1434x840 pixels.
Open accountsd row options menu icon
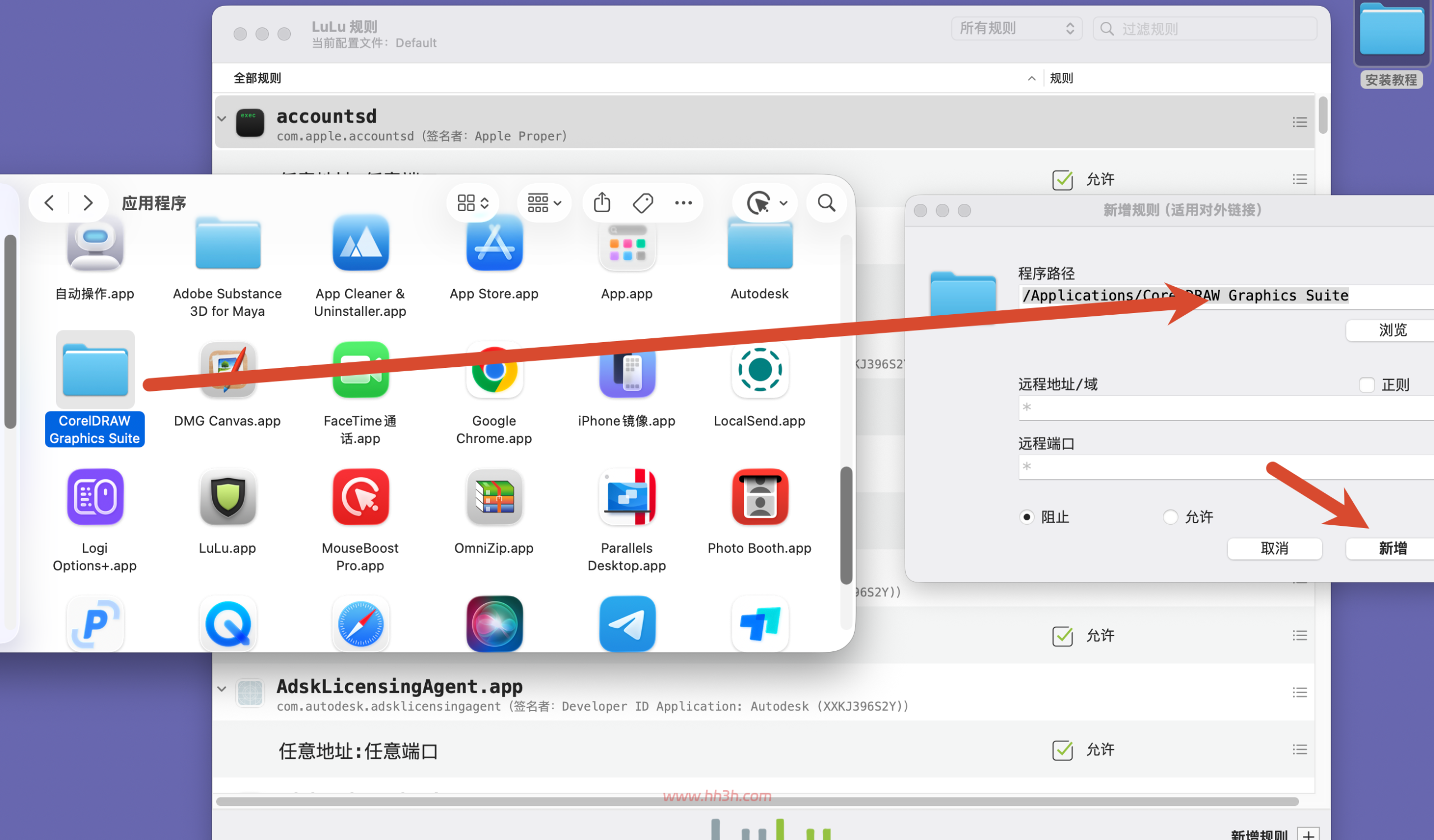tap(1300, 122)
